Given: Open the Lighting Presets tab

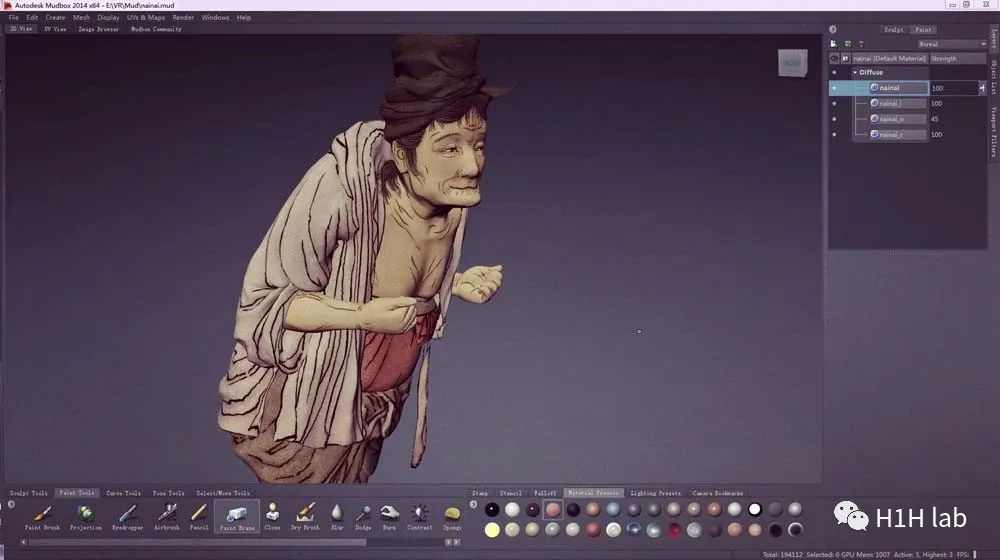Looking at the screenshot, I should [x=657, y=493].
